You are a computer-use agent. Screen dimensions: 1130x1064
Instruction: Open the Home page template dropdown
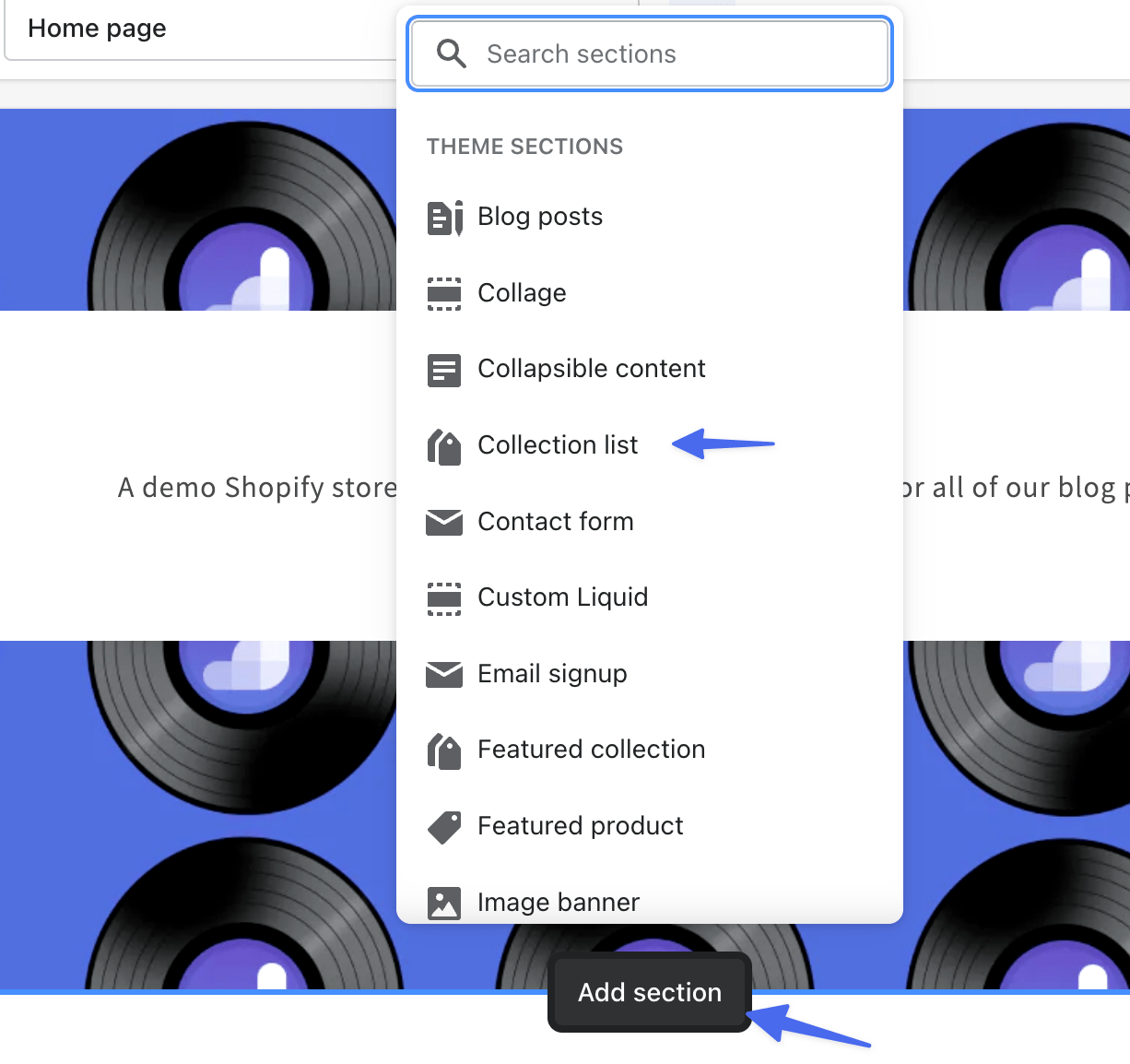[198, 30]
